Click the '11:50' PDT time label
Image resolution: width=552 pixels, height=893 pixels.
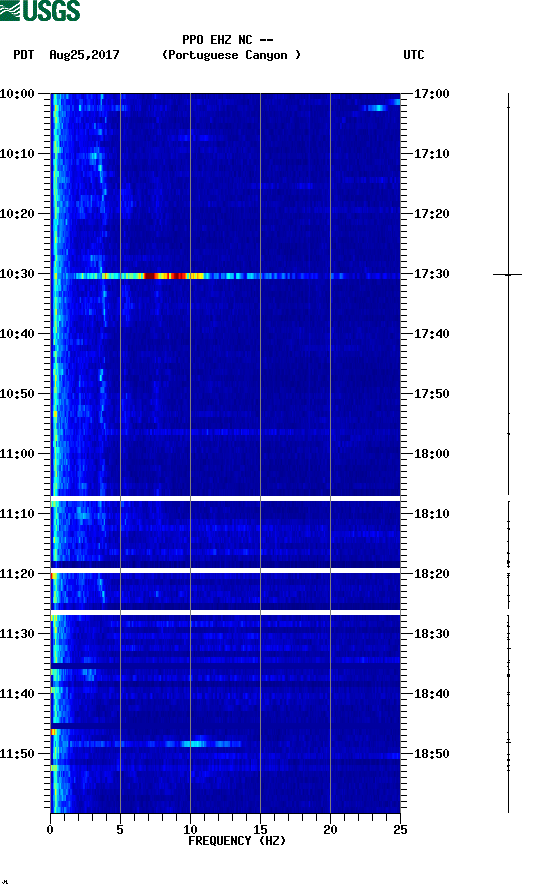[17, 754]
